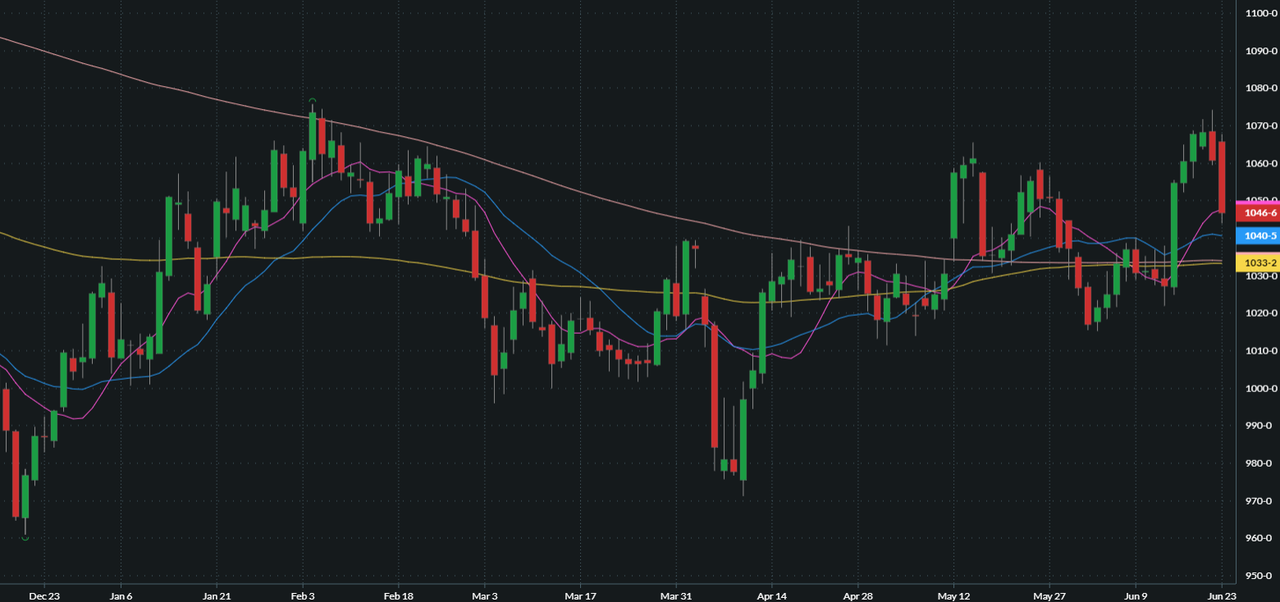Click the 960-0 price axis label
The image size is (1280, 602).
click(1259, 538)
